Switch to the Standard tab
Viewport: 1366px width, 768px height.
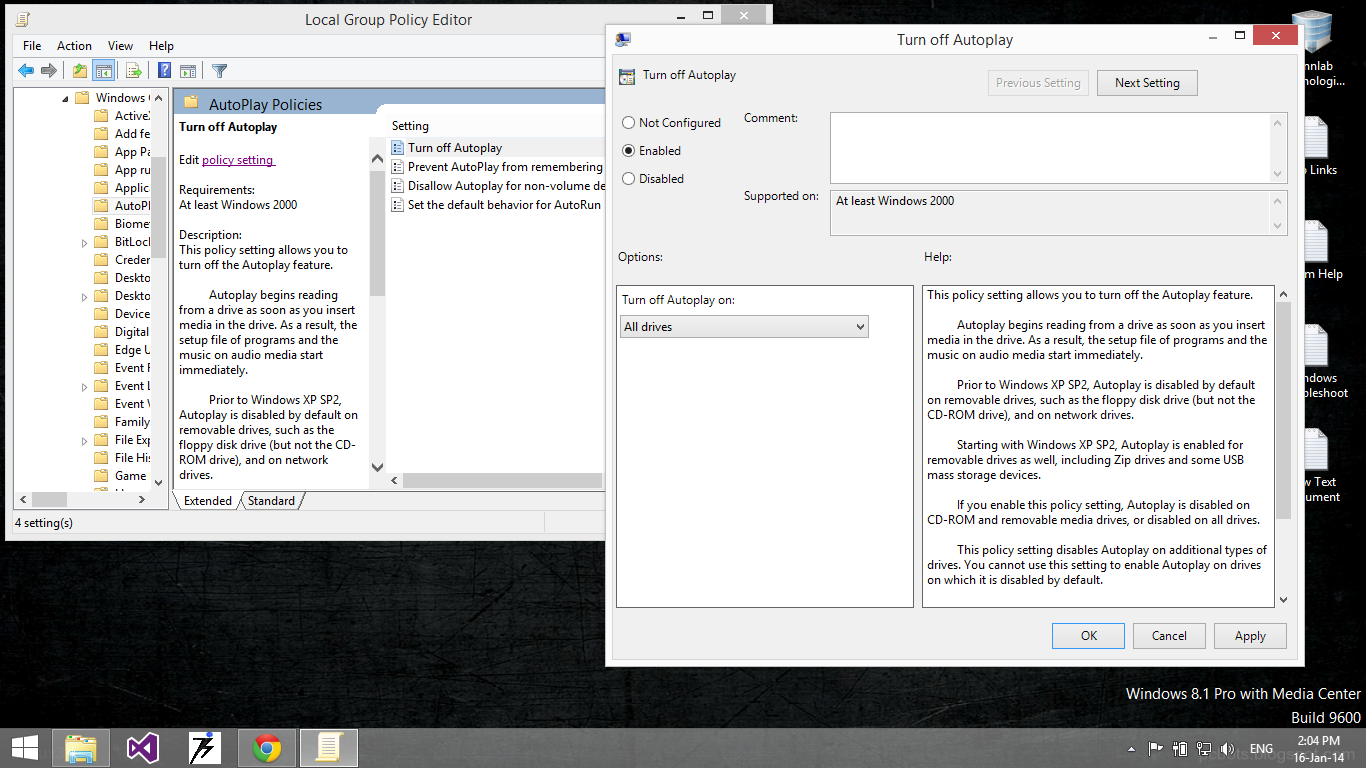271,501
